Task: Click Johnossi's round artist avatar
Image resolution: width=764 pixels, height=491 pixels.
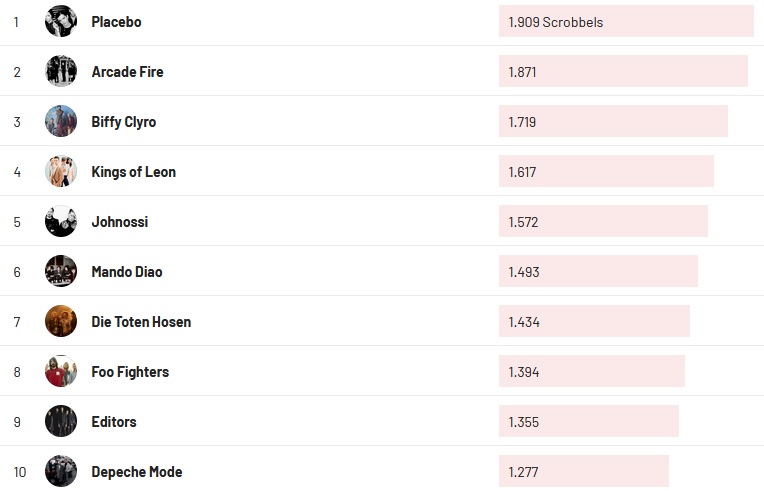Action: click(x=61, y=221)
